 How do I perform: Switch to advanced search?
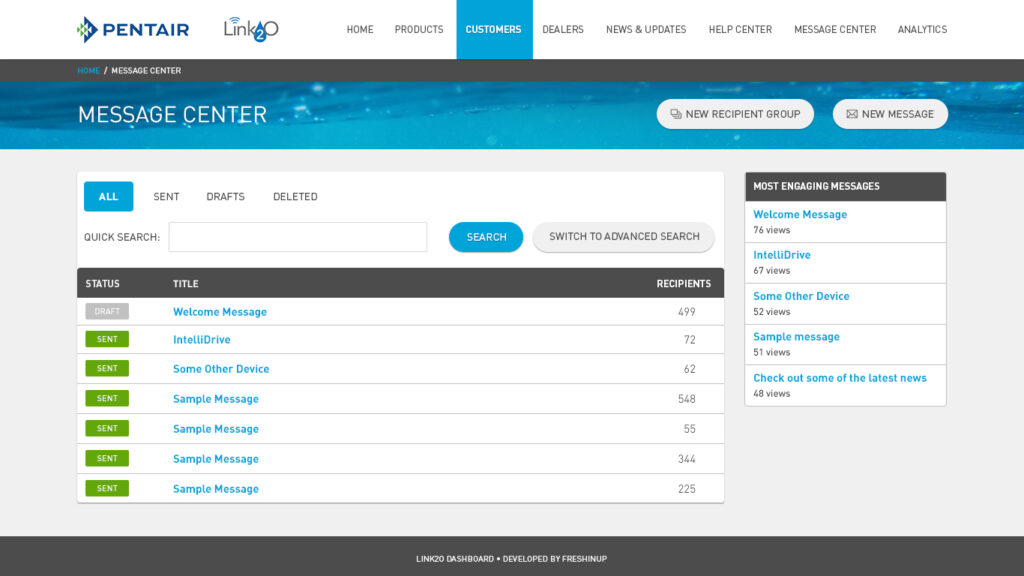623,237
